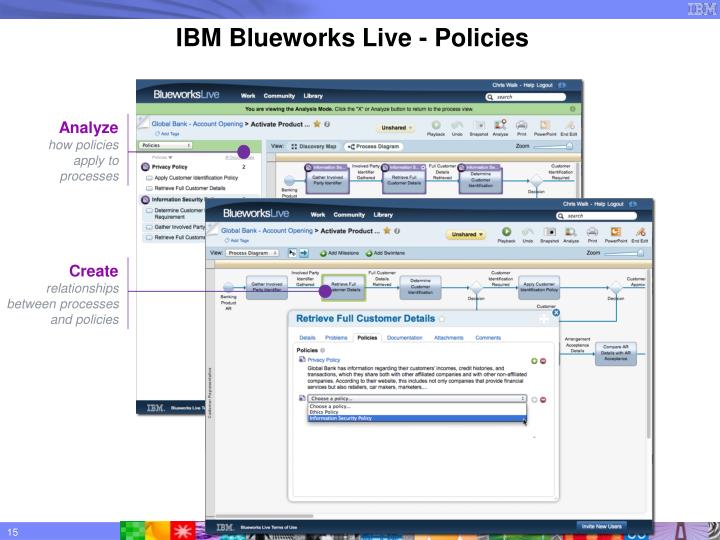
Task: Click Global Bank - Account Opening link, back window
Action: pos(197,124)
